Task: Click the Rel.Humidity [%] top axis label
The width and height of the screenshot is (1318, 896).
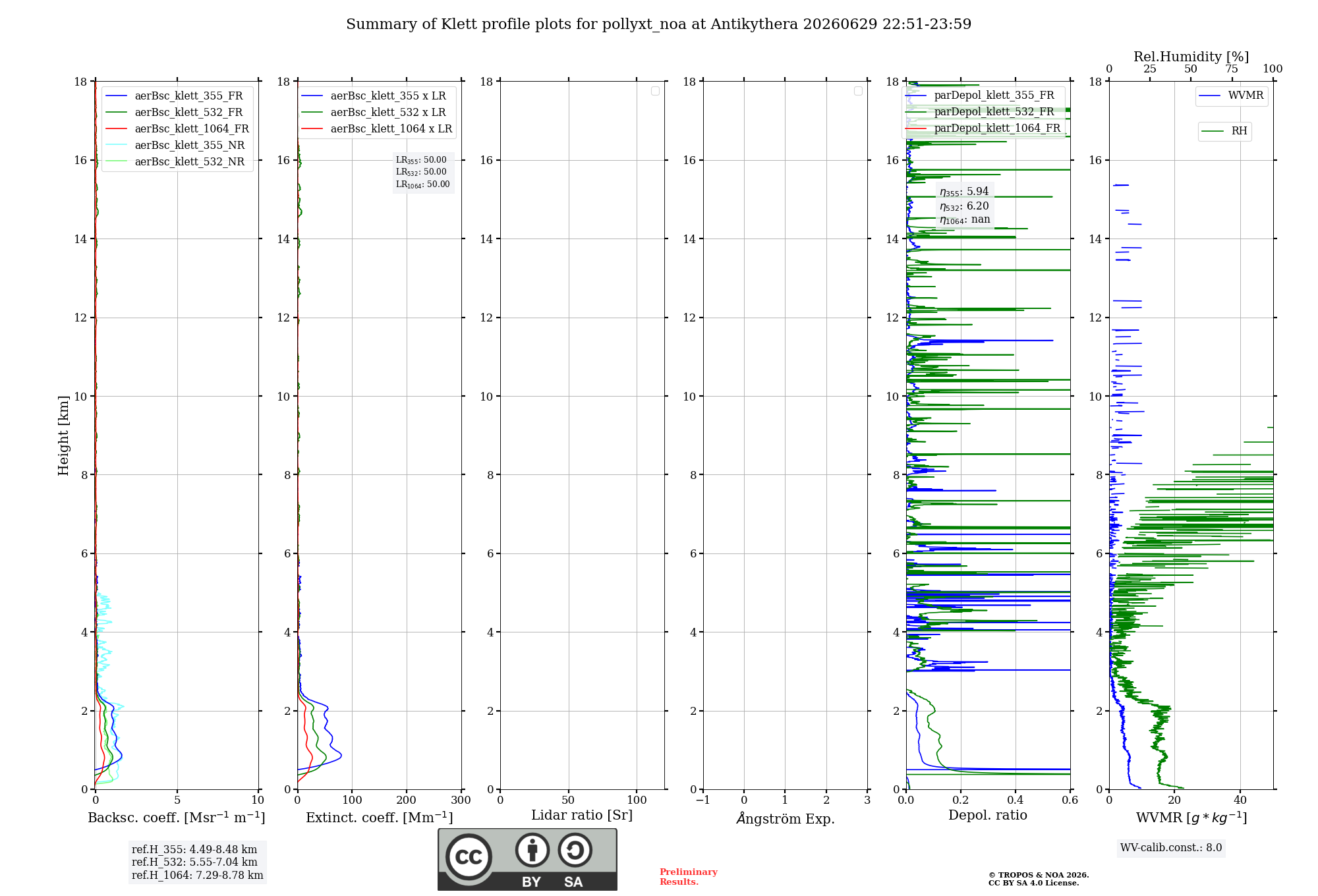Action: [1191, 57]
